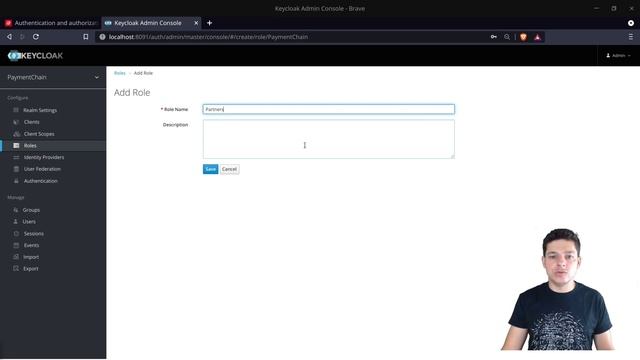Expand the PaymentChain realm selector
This screenshot has height=360, width=640.
(53, 77)
